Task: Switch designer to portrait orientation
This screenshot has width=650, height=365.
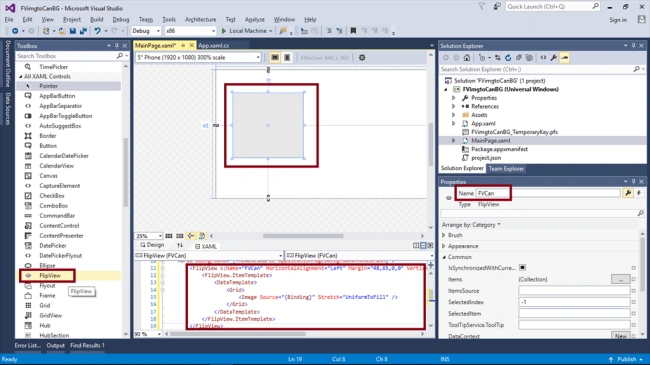Action: [287, 58]
